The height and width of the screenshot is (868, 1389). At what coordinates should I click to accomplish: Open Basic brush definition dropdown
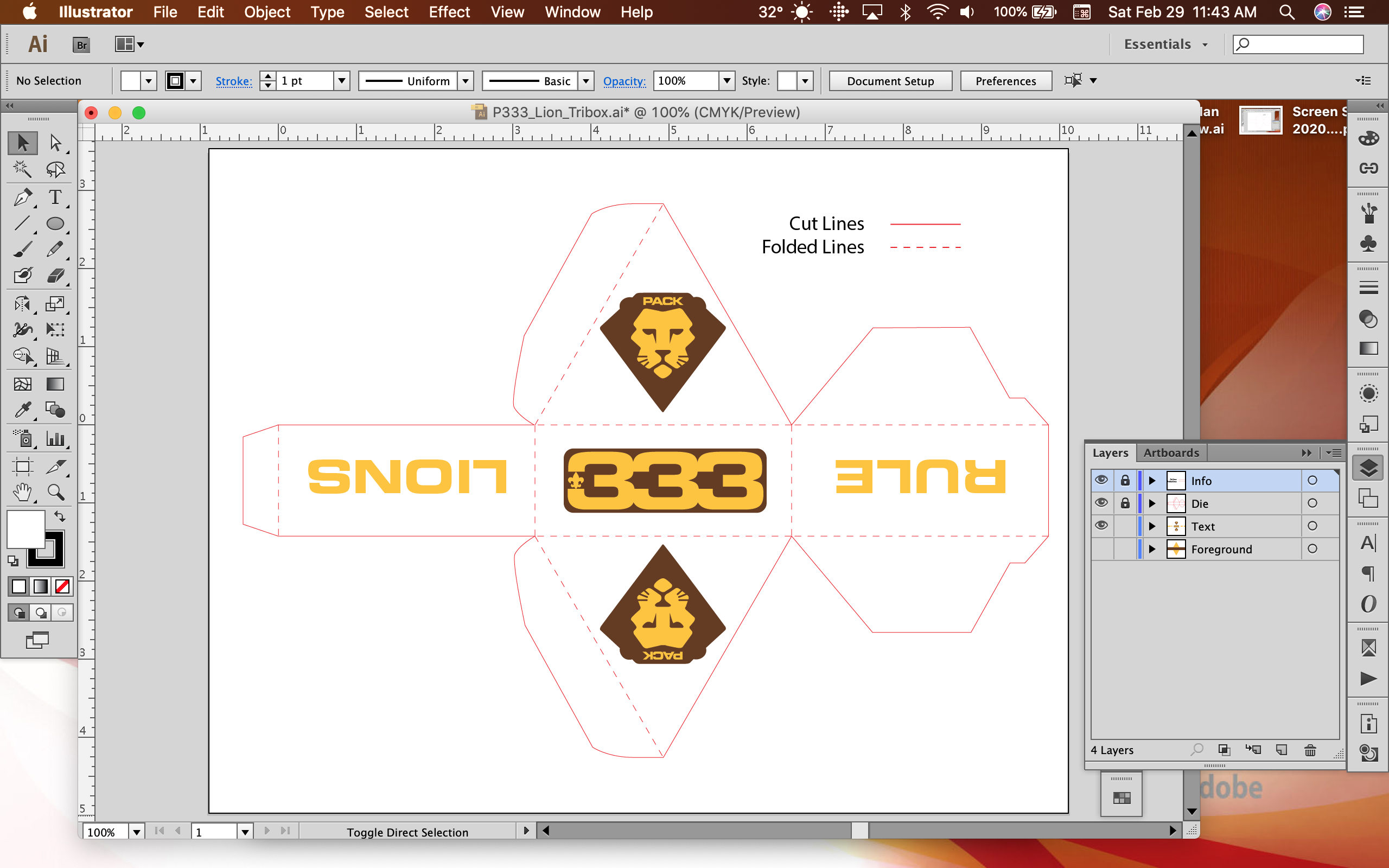click(x=585, y=81)
